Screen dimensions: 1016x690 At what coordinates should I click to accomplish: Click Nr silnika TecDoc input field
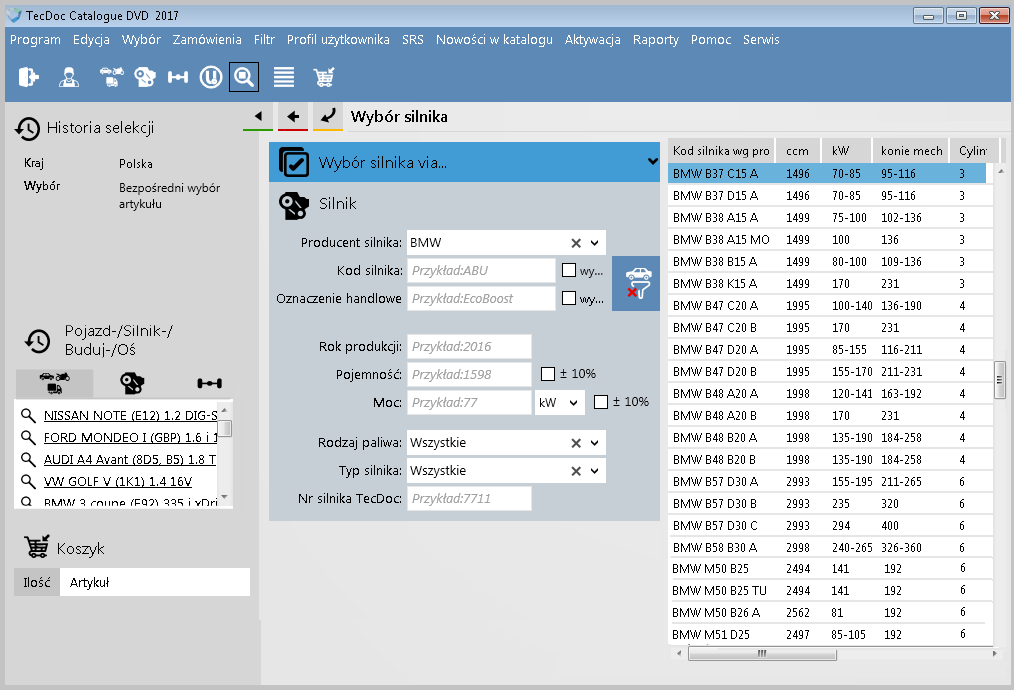coord(469,498)
